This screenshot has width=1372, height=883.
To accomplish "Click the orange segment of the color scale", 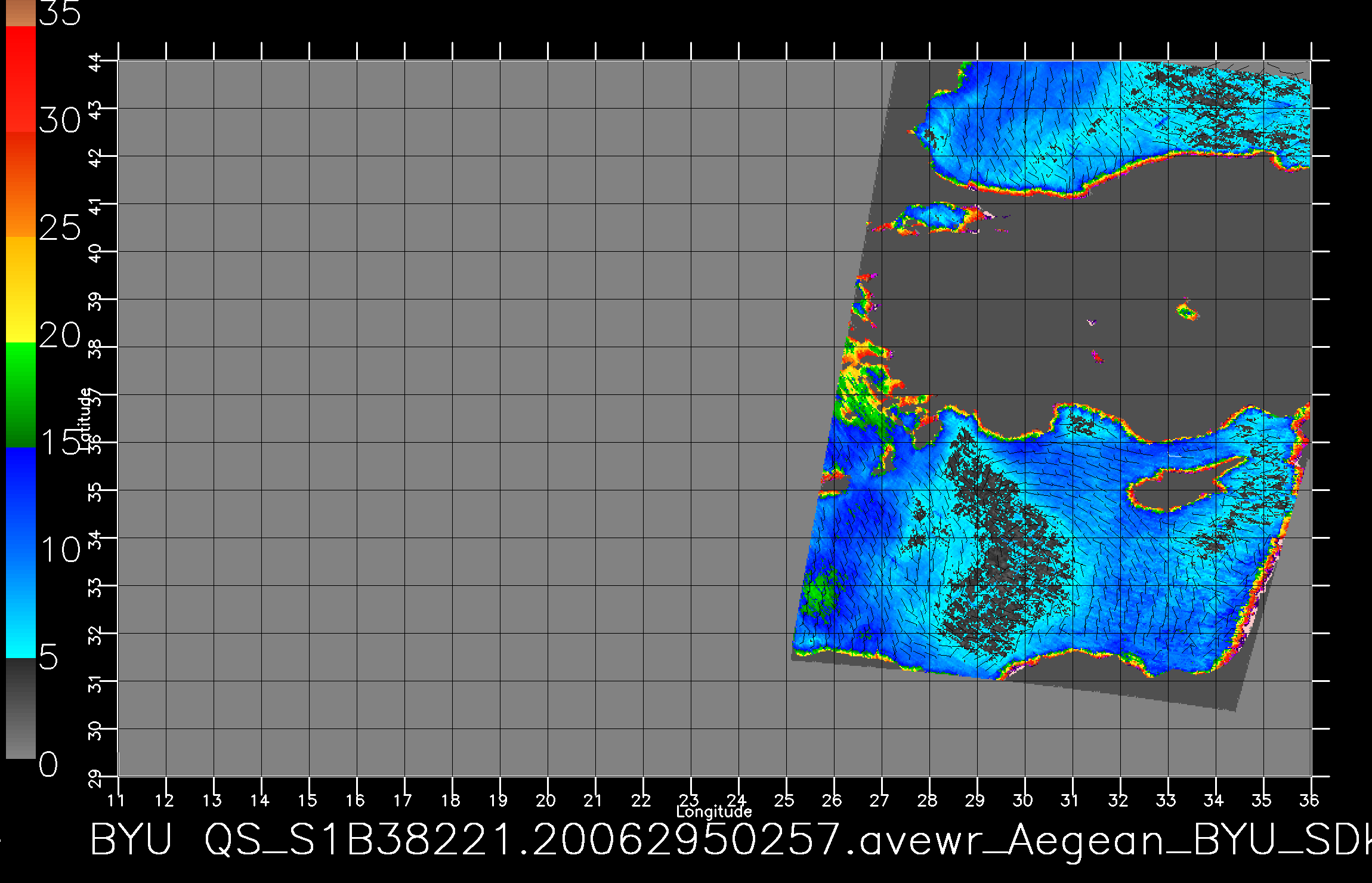I will coord(20,184).
